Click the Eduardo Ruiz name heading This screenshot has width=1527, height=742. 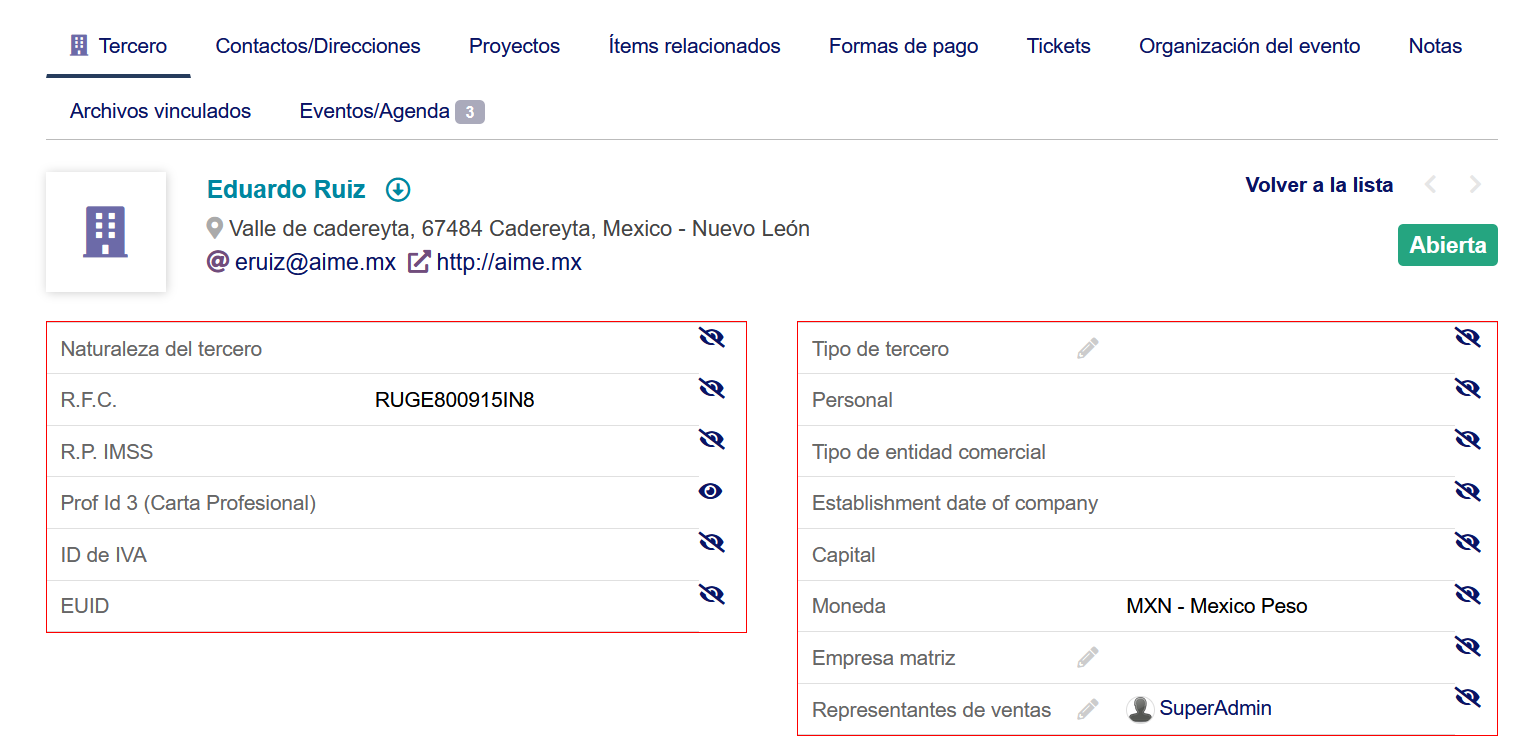(x=286, y=189)
